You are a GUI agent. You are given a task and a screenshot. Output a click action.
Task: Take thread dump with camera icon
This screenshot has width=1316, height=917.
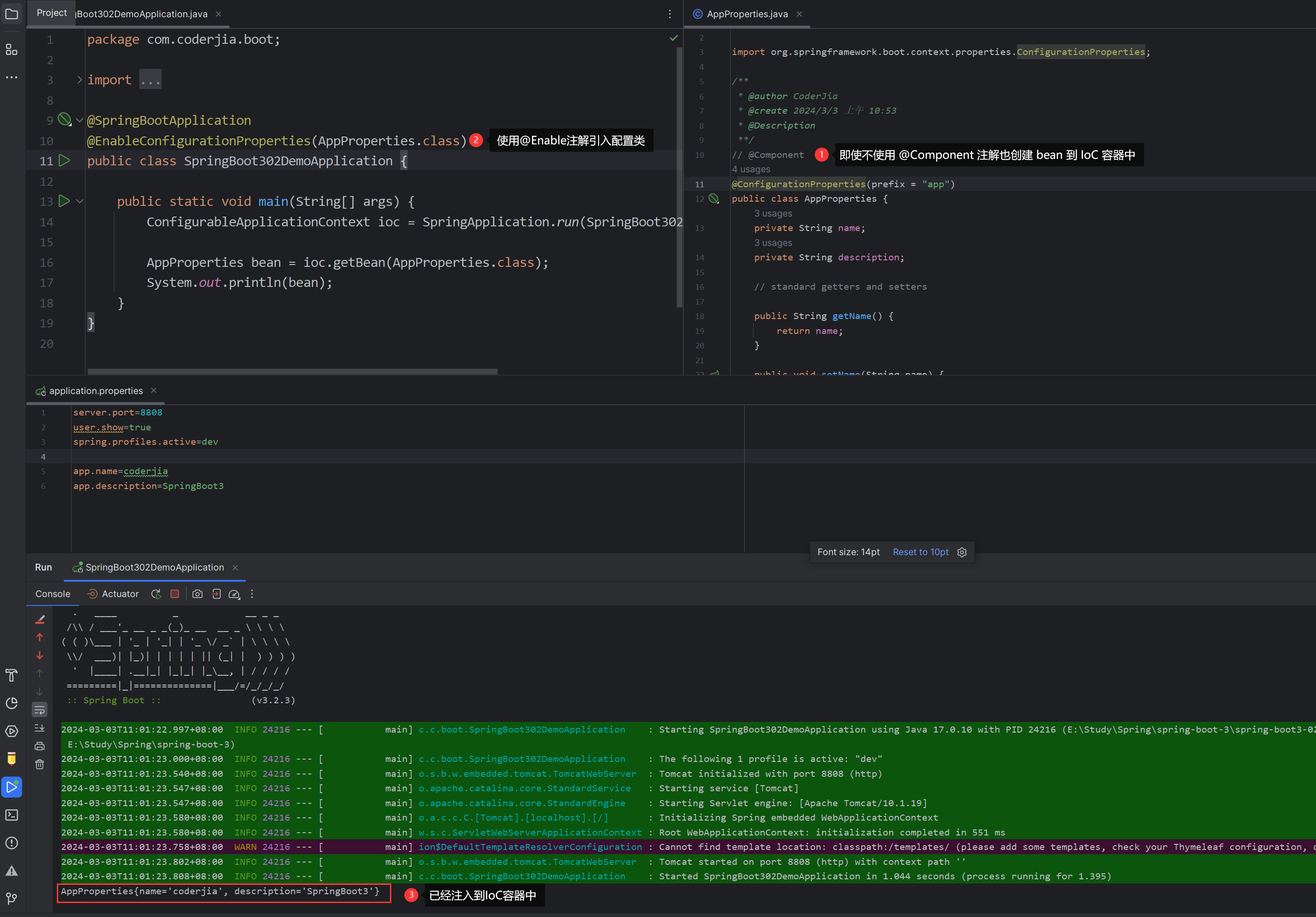197,594
